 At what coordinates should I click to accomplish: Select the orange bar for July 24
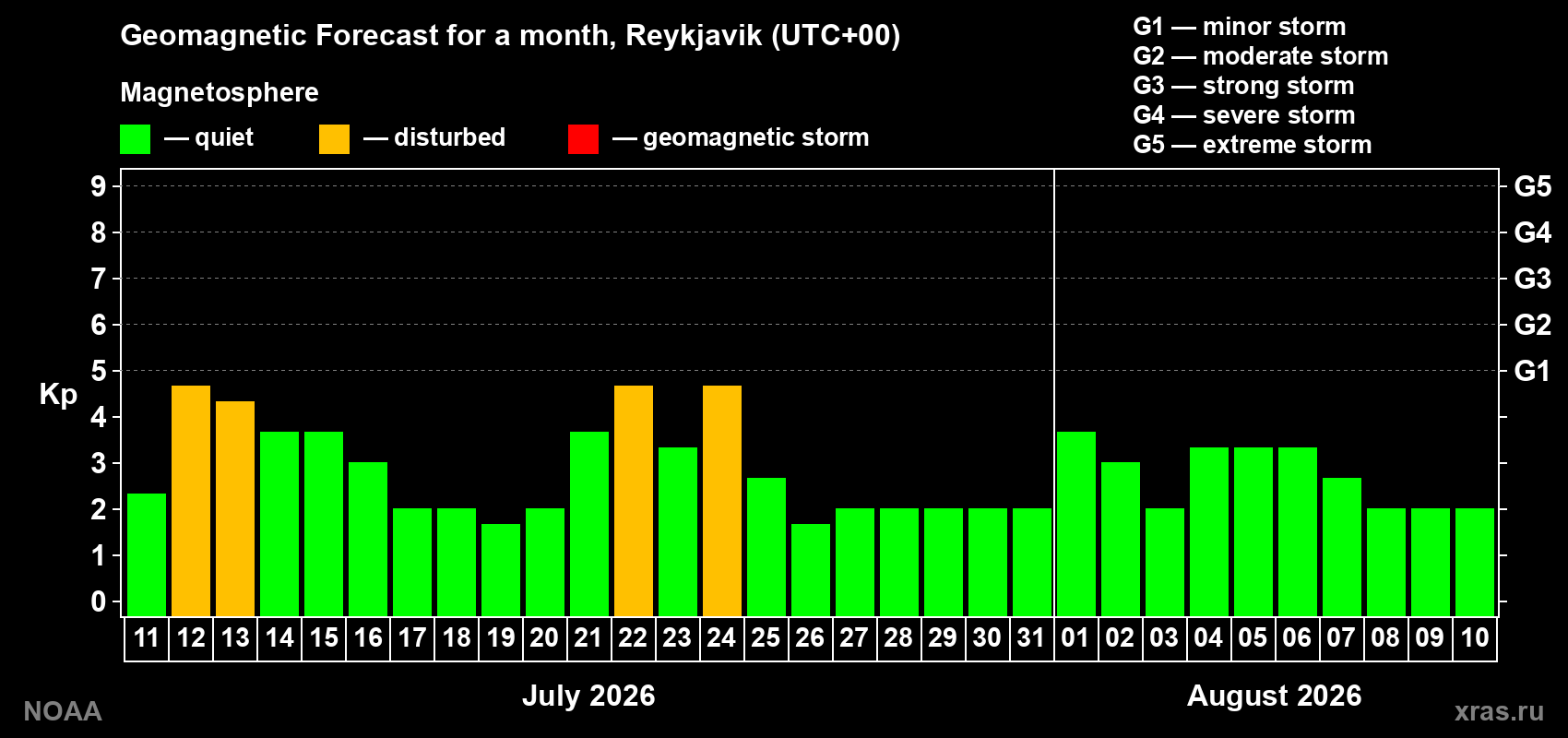point(722,501)
